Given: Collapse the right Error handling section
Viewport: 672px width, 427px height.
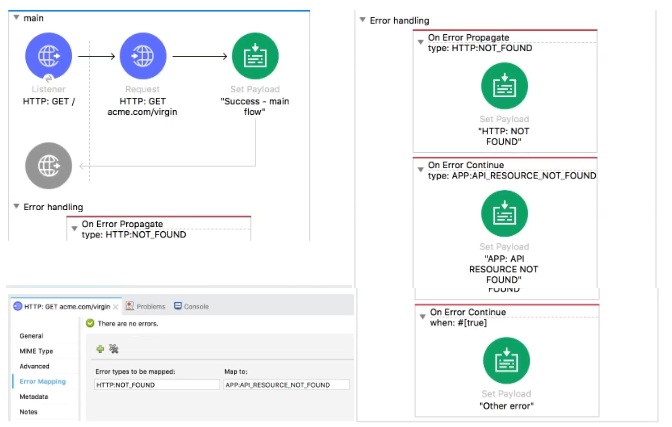Looking at the screenshot, I should pyautogui.click(x=362, y=21).
